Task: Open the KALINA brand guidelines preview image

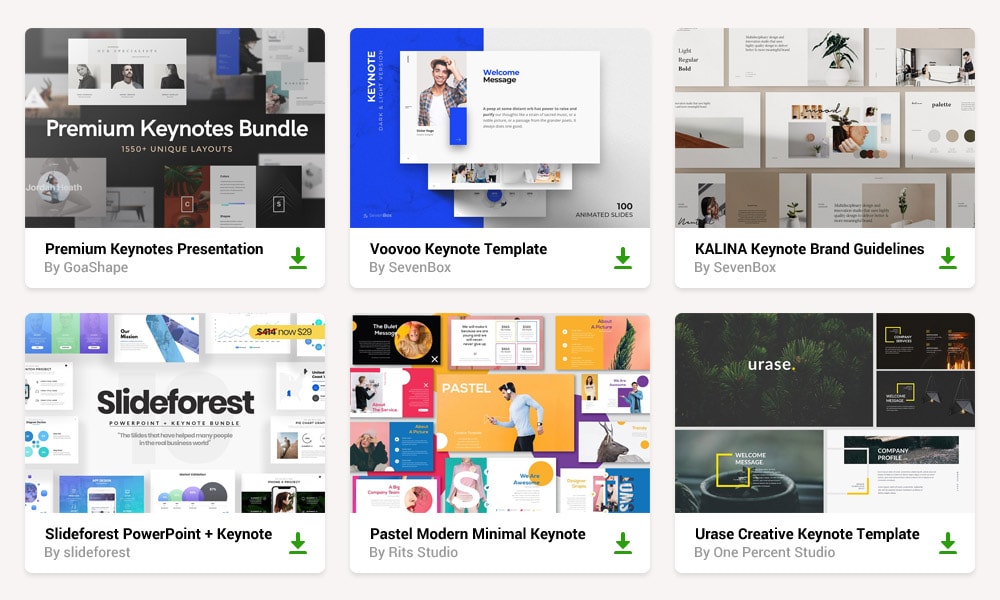Action: coord(825,128)
